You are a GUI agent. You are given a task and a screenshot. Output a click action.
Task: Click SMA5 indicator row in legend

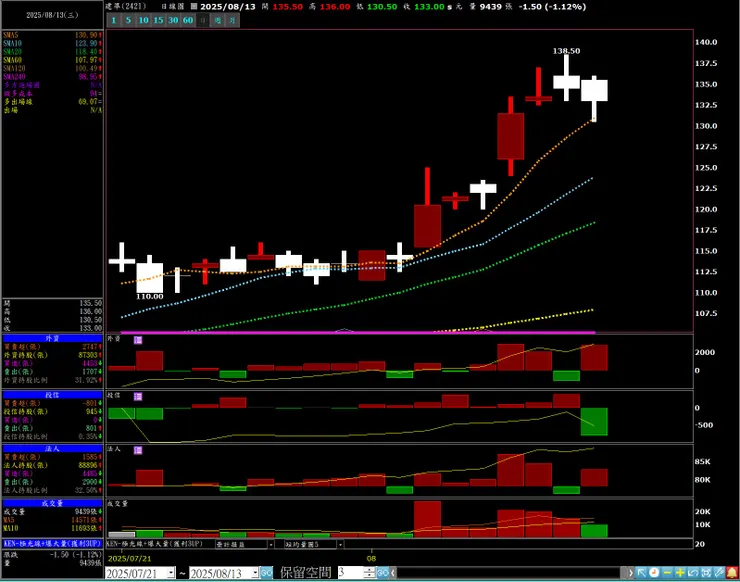(x=52, y=35)
